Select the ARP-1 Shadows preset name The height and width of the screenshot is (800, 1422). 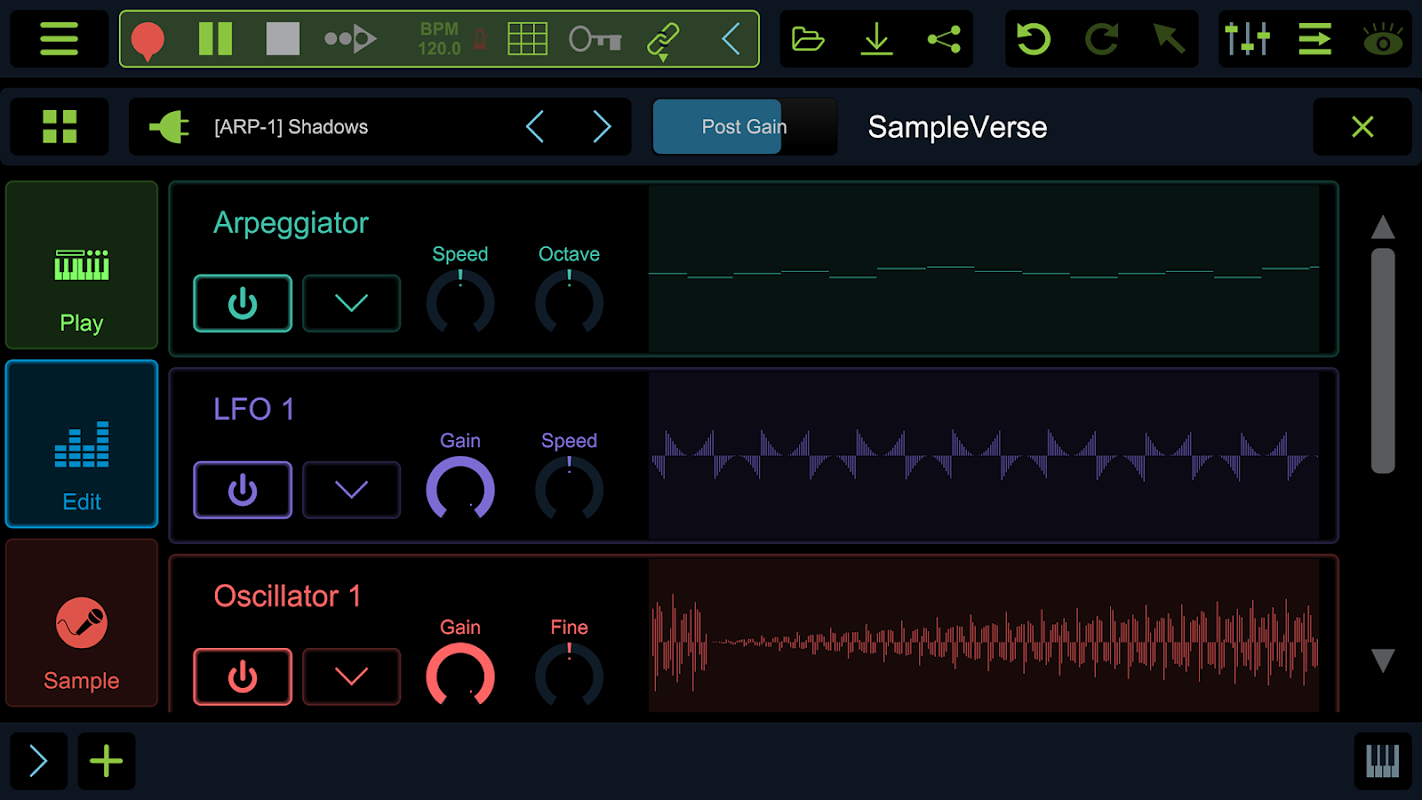(291, 127)
